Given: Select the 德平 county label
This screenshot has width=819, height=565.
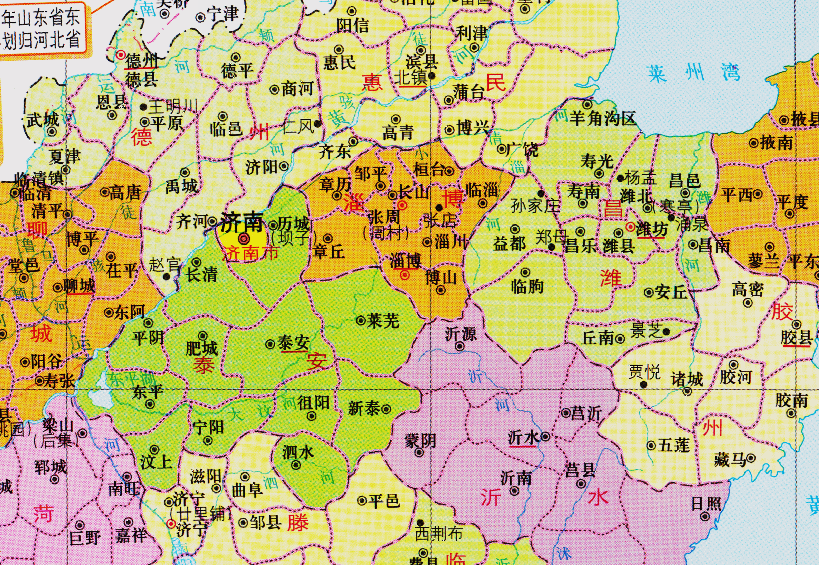Looking at the screenshot, I should [237, 70].
